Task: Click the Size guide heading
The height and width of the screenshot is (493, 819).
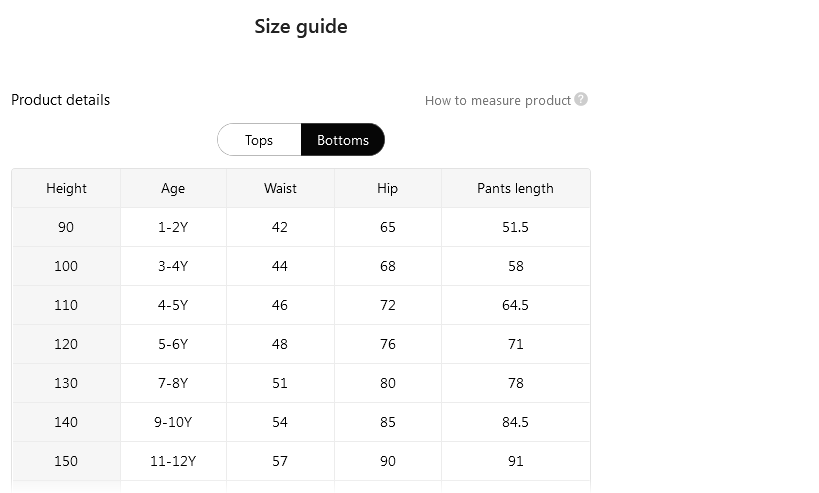Action: 301,27
